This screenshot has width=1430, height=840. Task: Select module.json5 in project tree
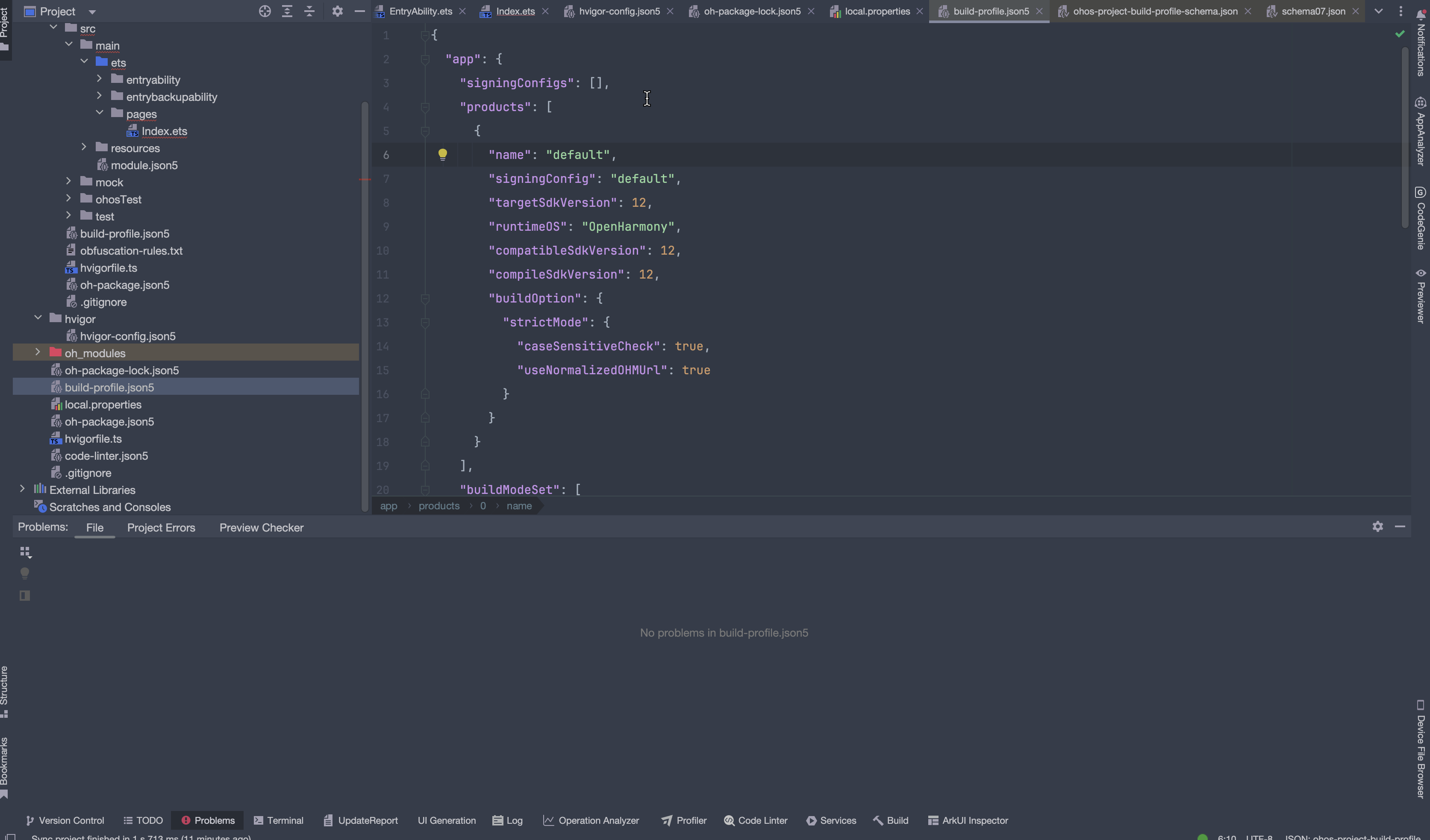144,165
